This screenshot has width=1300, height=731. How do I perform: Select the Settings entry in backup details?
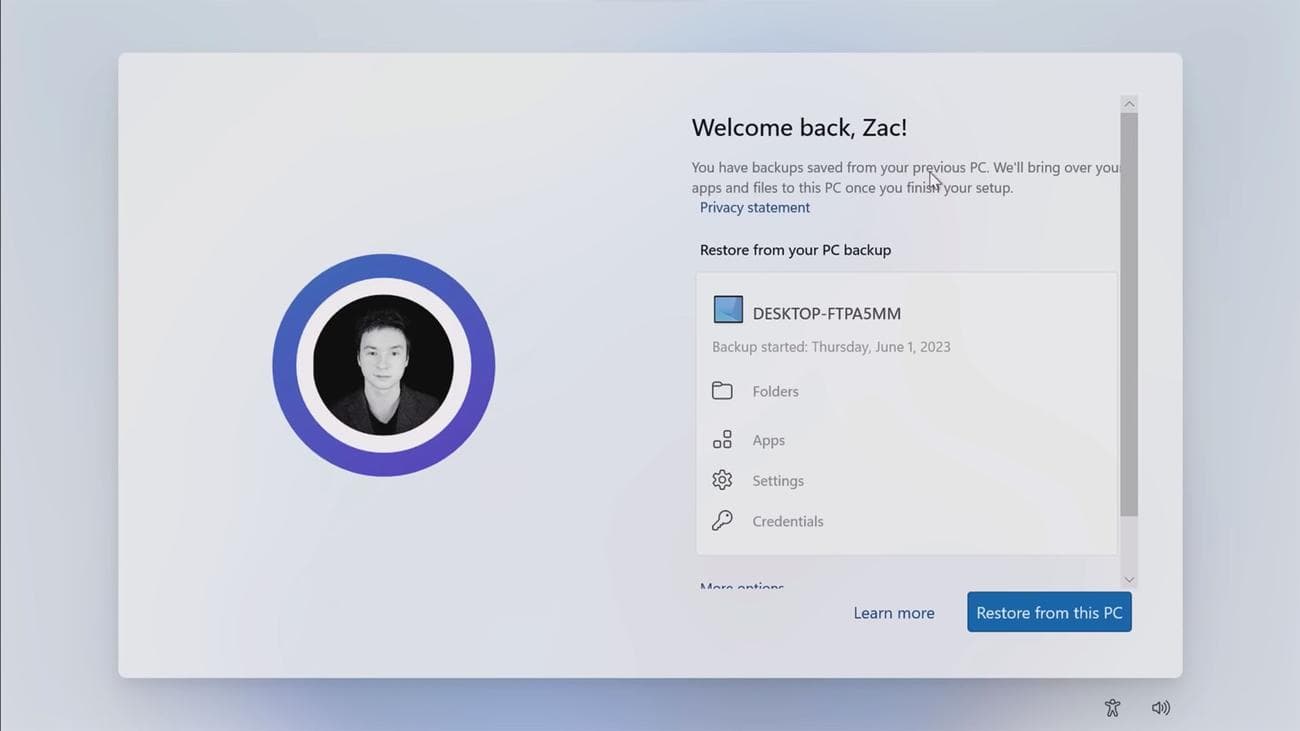point(777,480)
